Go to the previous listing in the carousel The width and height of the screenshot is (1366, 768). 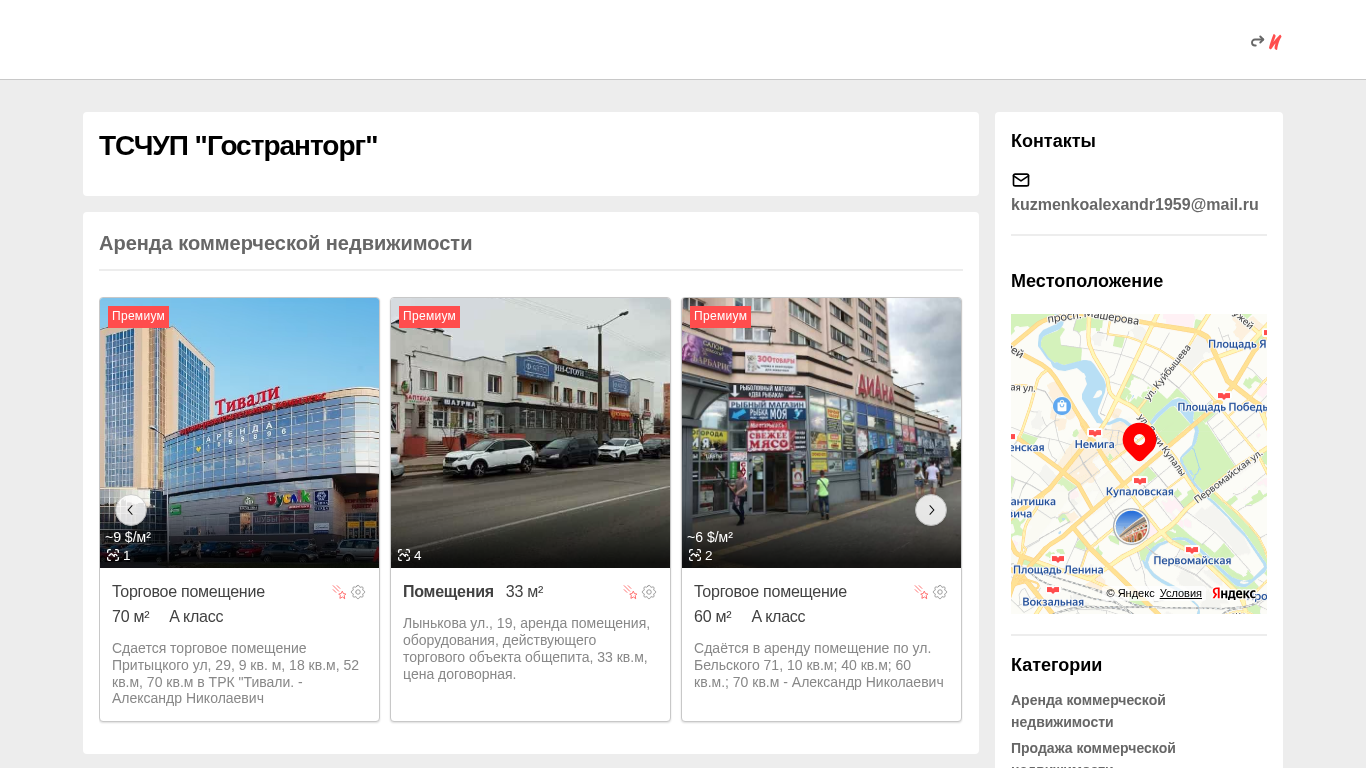(x=131, y=510)
